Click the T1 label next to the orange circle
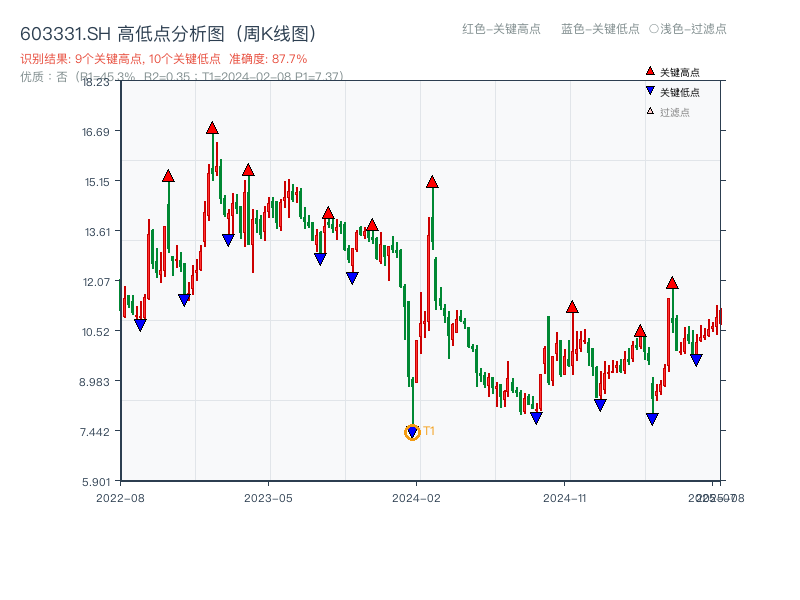 (429, 430)
